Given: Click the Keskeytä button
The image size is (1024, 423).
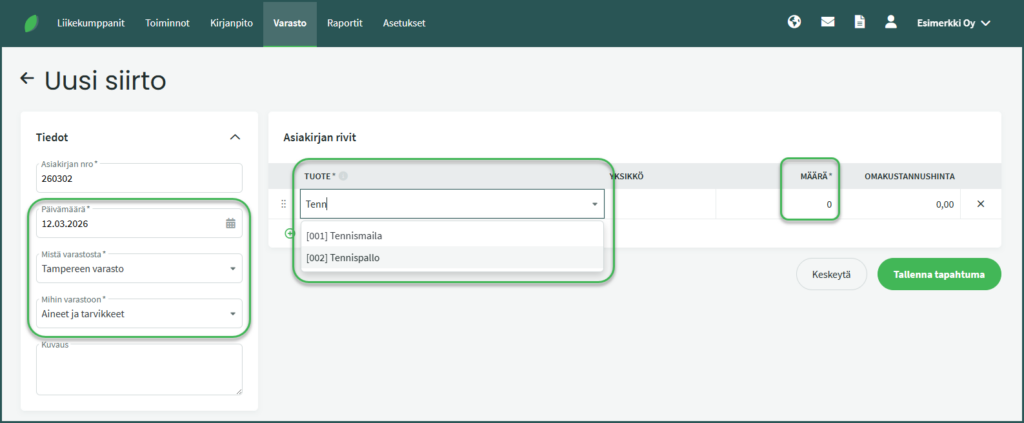Looking at the screenshot, I should (x=830, y=275).
